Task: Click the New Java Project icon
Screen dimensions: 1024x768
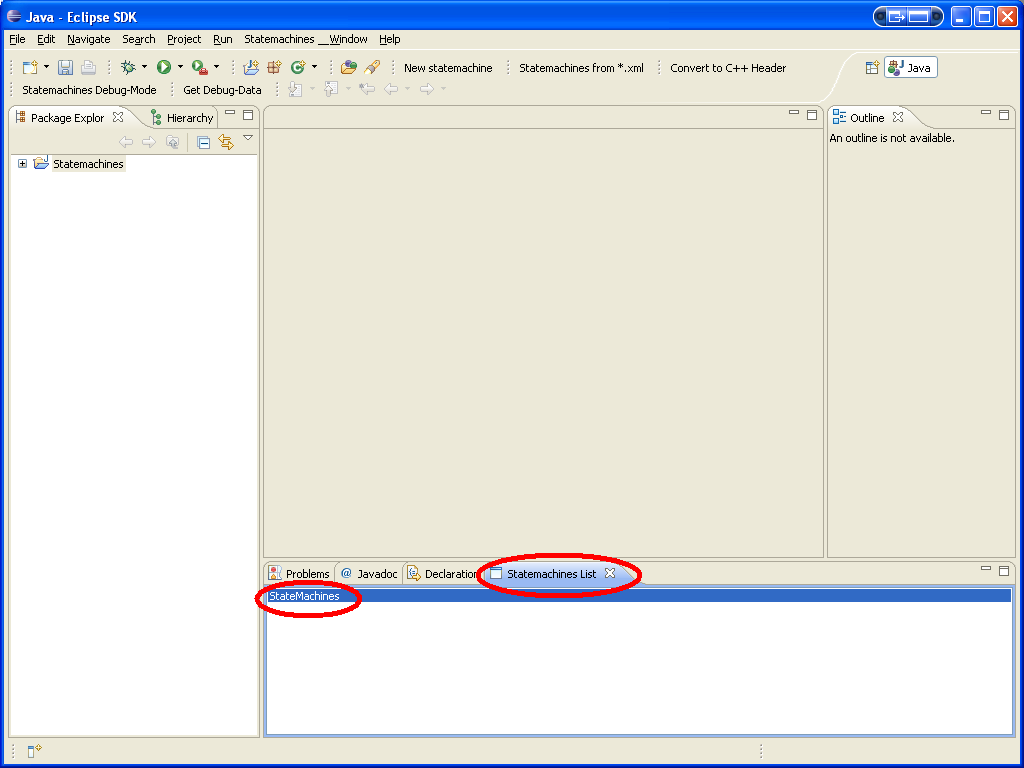Action: 251,67
